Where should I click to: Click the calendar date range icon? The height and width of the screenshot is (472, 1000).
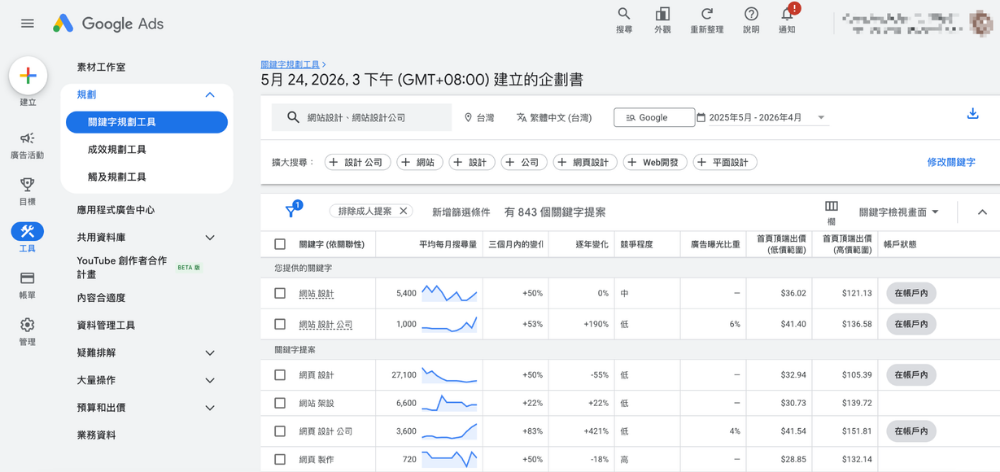pyautogui.click(x=702, y=118)
